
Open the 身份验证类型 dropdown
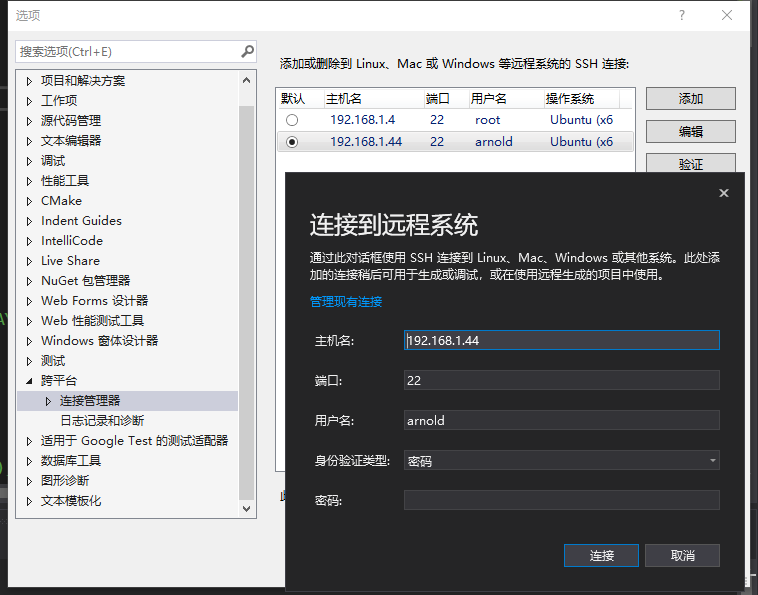(x=713, y=461)
